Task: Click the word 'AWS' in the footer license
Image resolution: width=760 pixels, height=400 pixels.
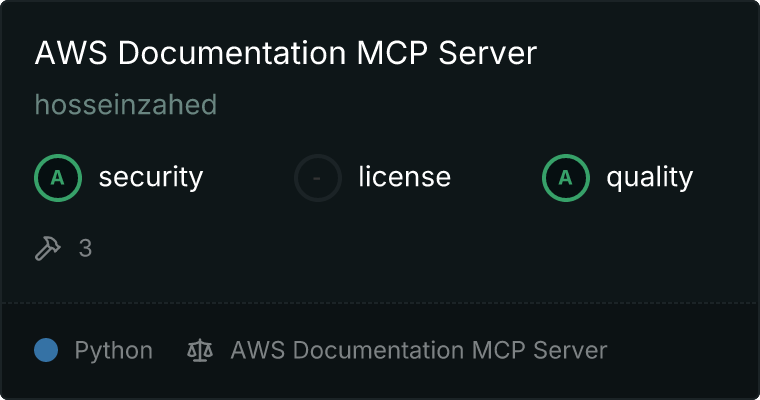Action: (x=254, y=351)
